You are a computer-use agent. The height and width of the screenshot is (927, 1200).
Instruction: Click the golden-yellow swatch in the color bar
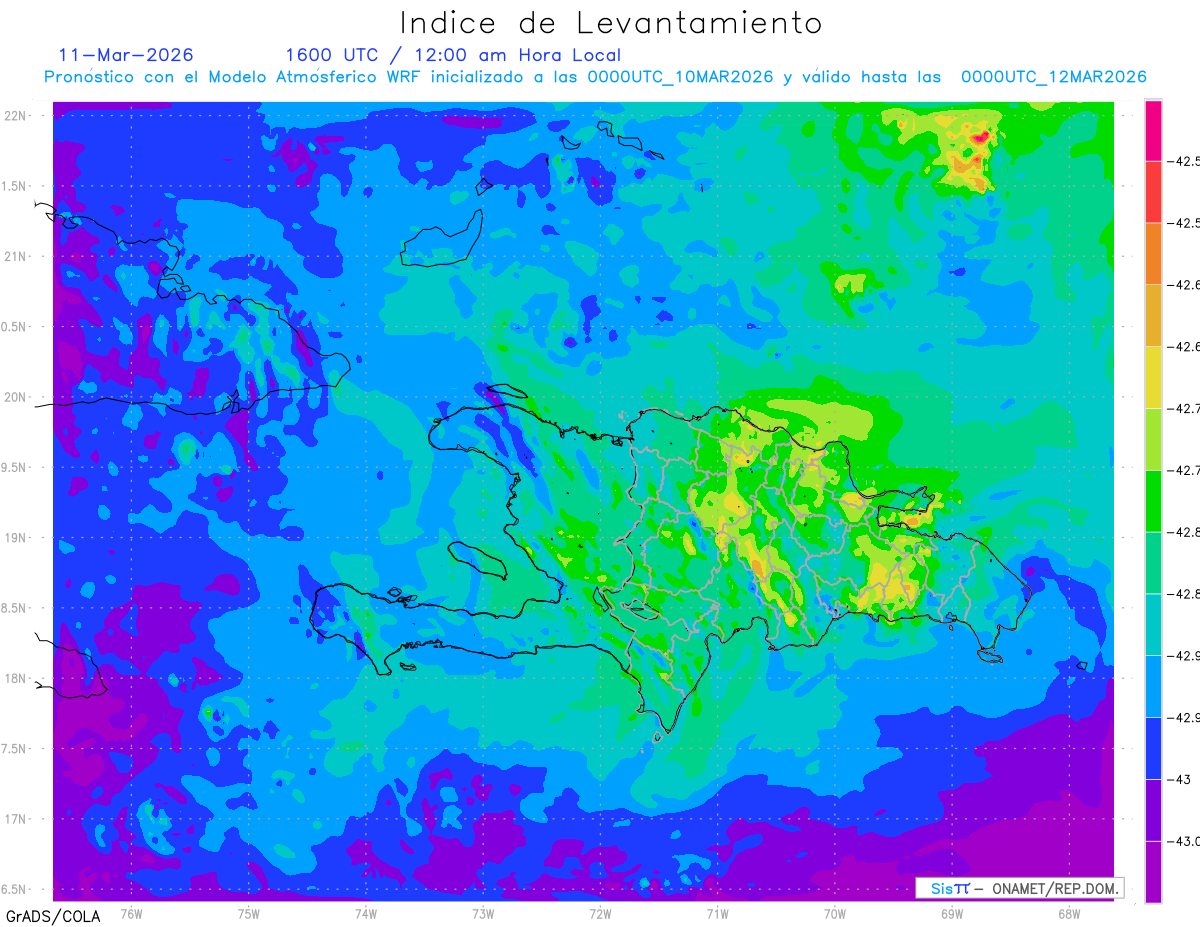[1153, 315]
